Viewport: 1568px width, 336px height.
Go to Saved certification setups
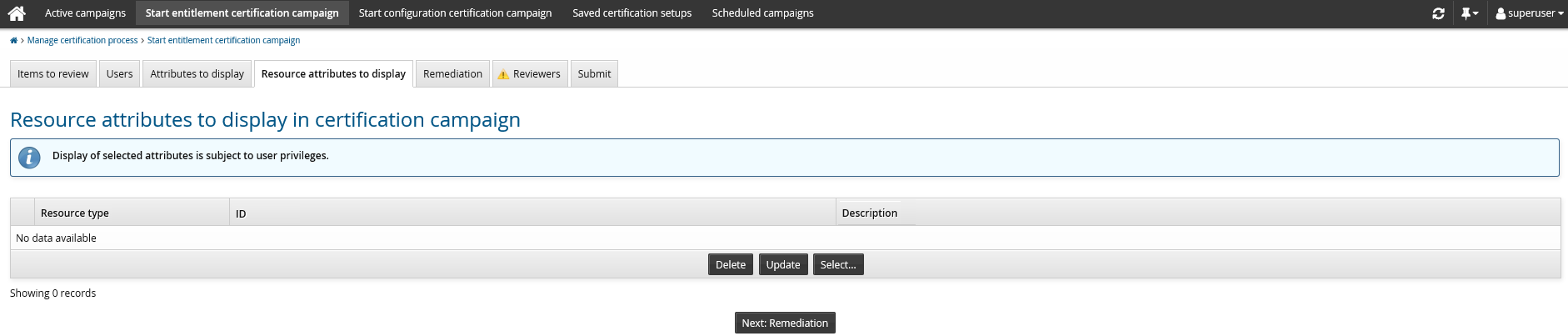pos(632,13)
